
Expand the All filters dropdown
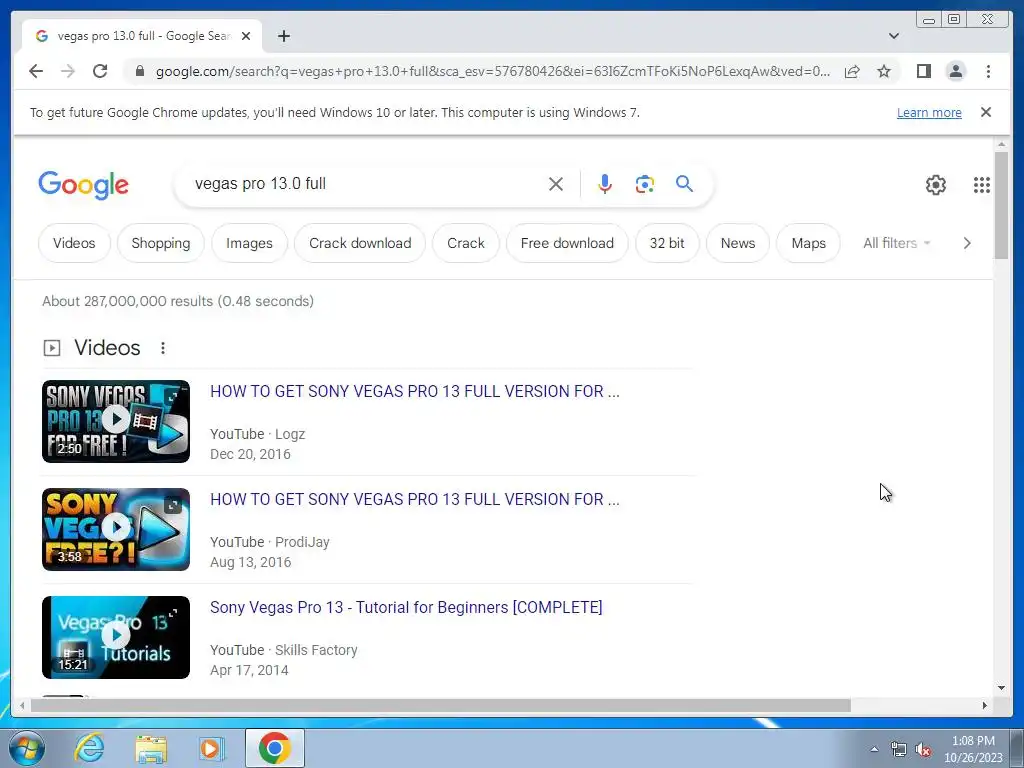pos(897,243)
